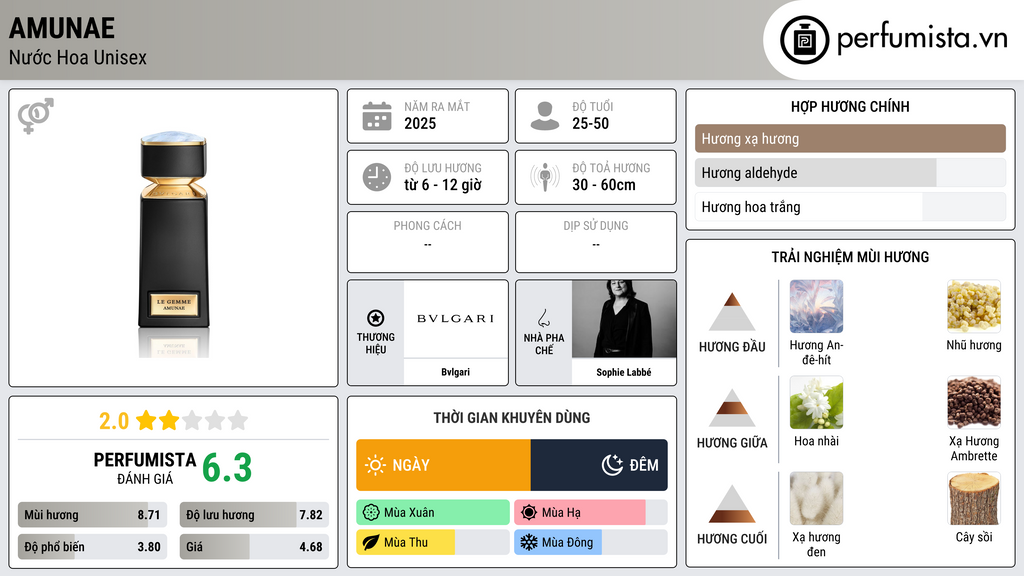
Task: Open the Xạ hương đen note image
Action: click(x=816, y=498)
